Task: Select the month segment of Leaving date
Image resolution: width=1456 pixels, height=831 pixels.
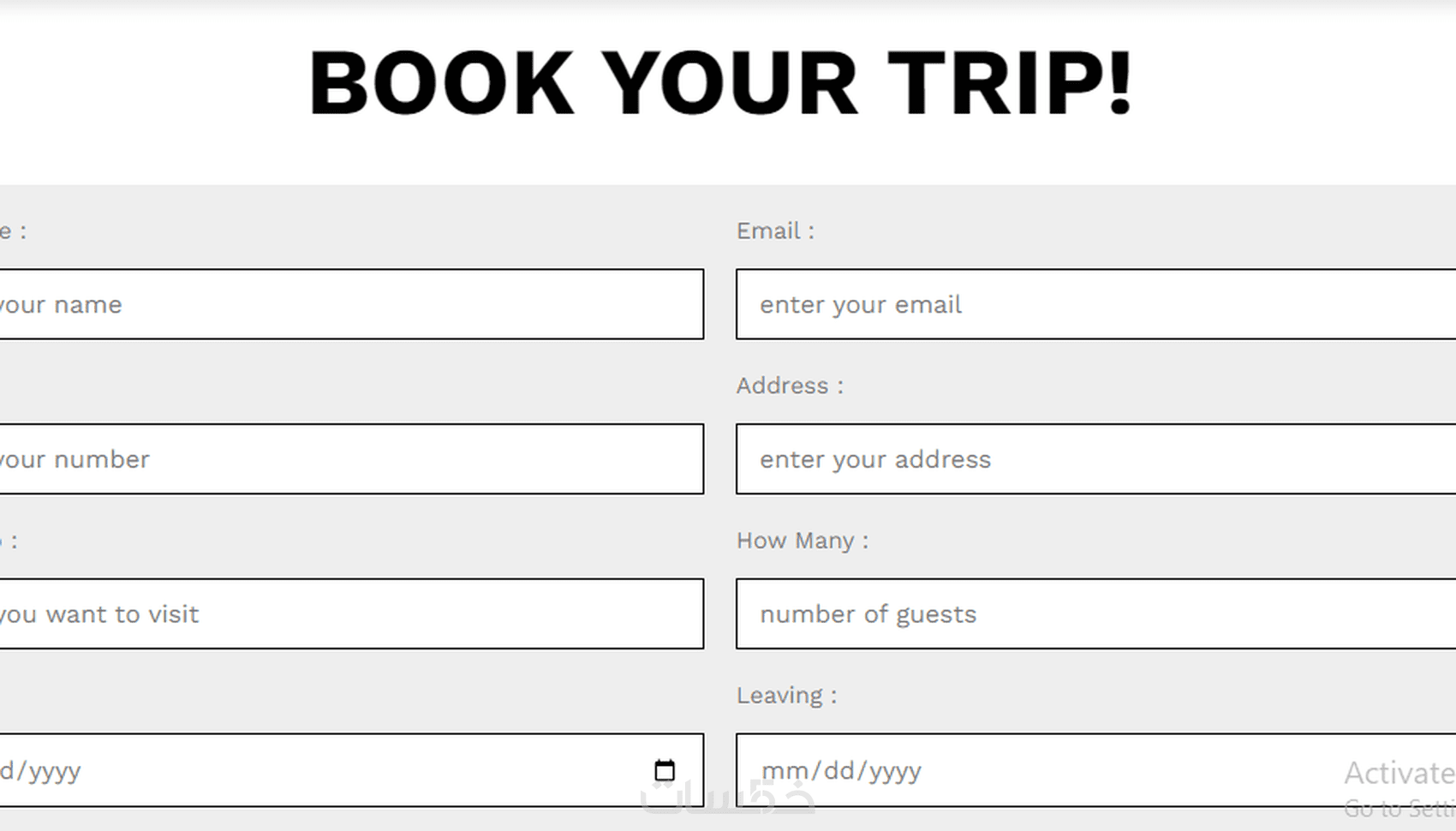Action: (x=784, y=771)
